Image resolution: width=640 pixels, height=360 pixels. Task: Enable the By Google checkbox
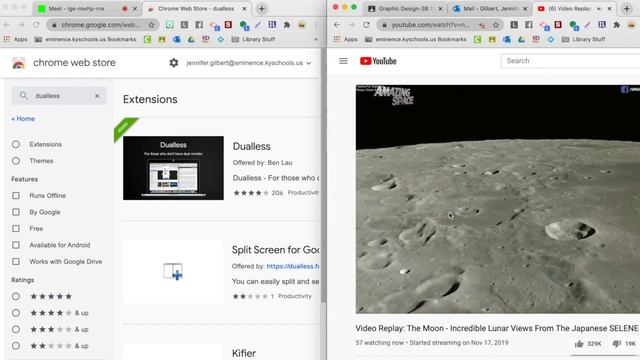[x=16, y=212]
